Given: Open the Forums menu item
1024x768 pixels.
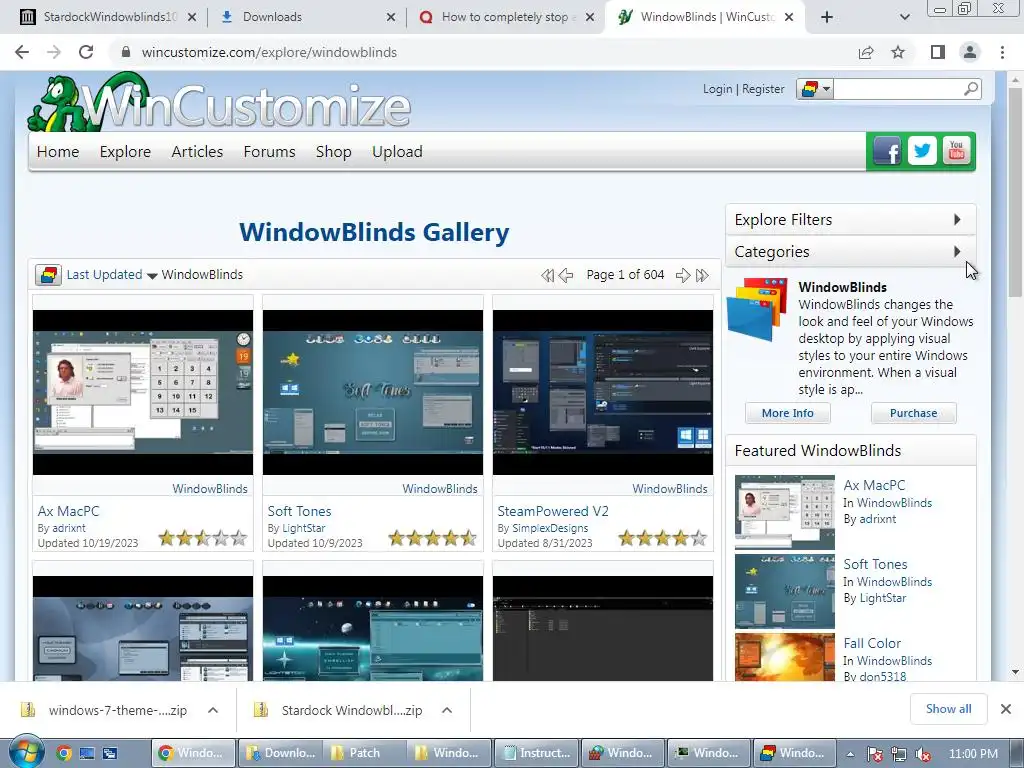Looking at the screenshot, I should [x=269, y=152].
